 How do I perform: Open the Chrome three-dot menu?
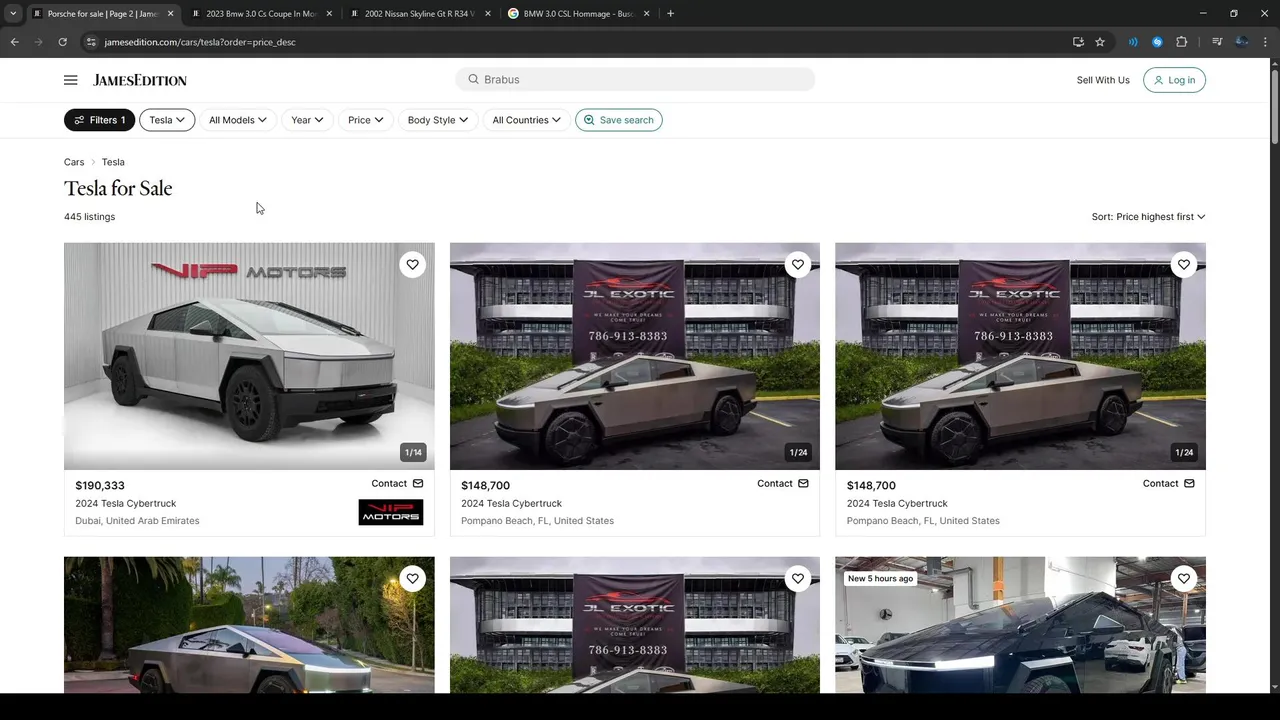click(1265, 42)
